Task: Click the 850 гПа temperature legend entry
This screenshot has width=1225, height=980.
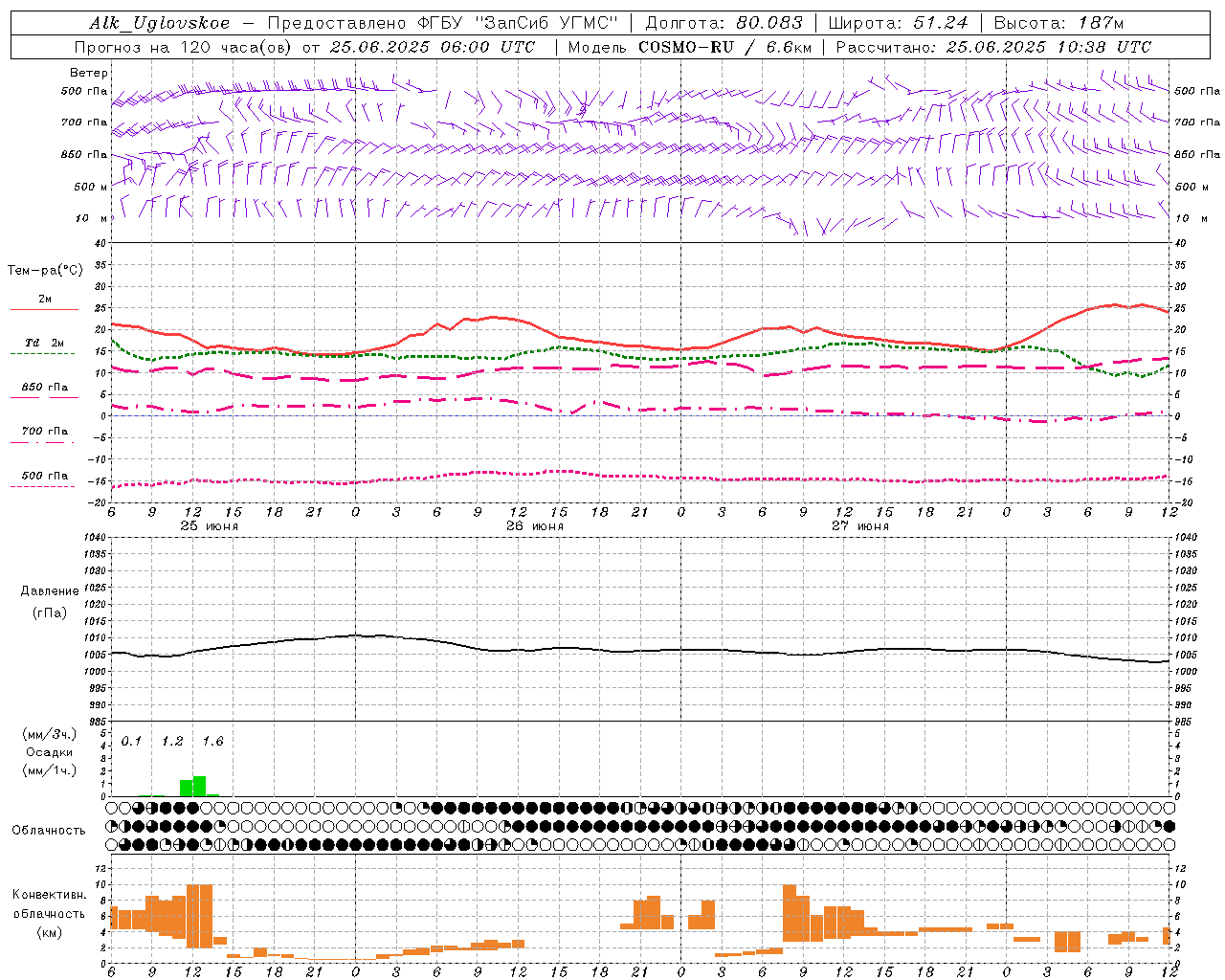Action: pos(45,388)
